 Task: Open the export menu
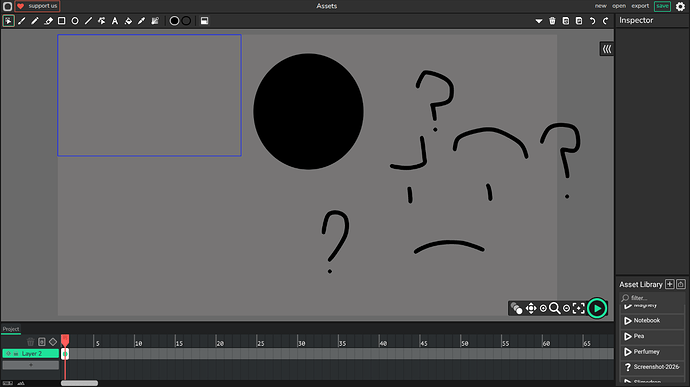point(640,6)
